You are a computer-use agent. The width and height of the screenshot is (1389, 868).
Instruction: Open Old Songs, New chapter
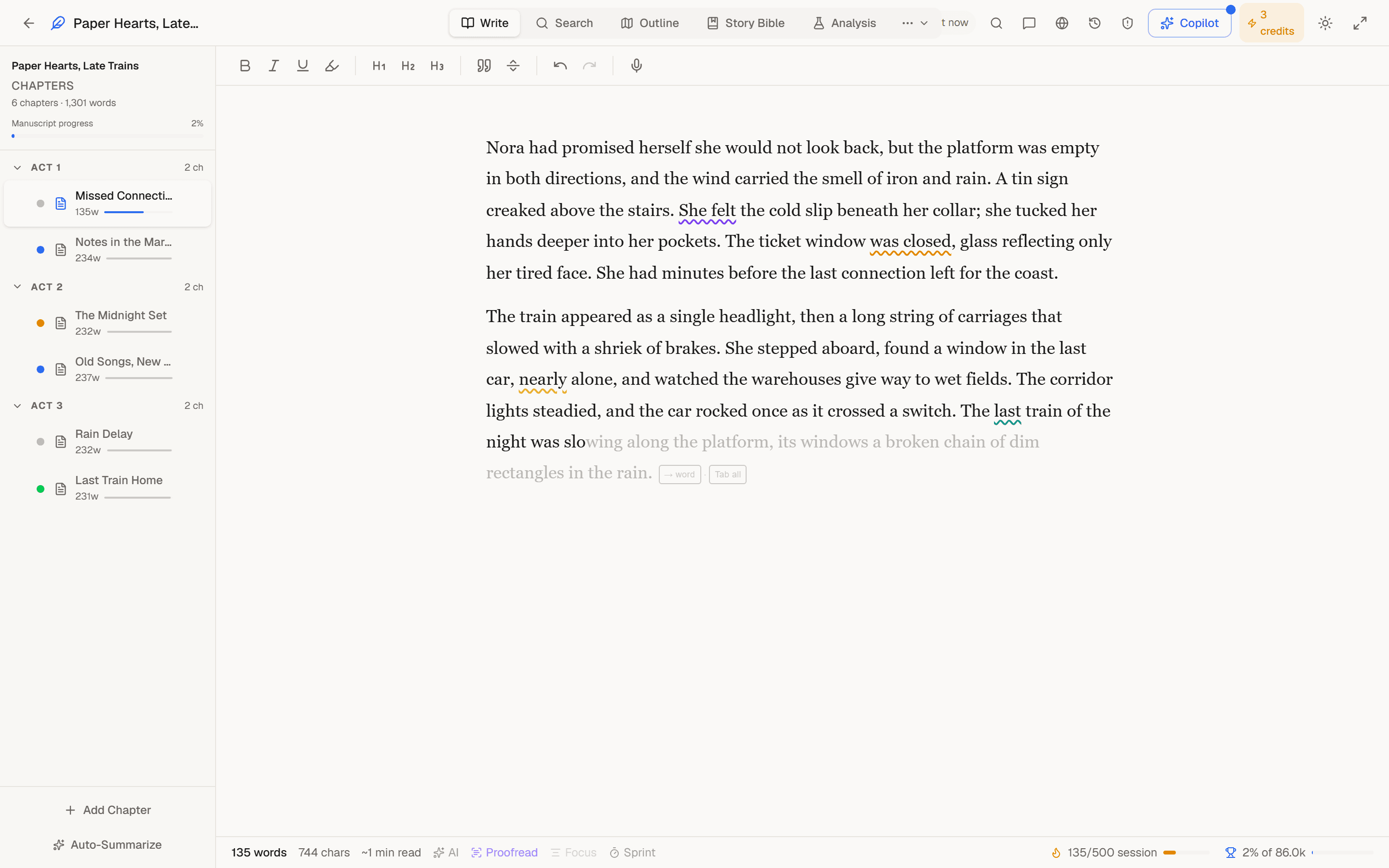coord(108,369)
